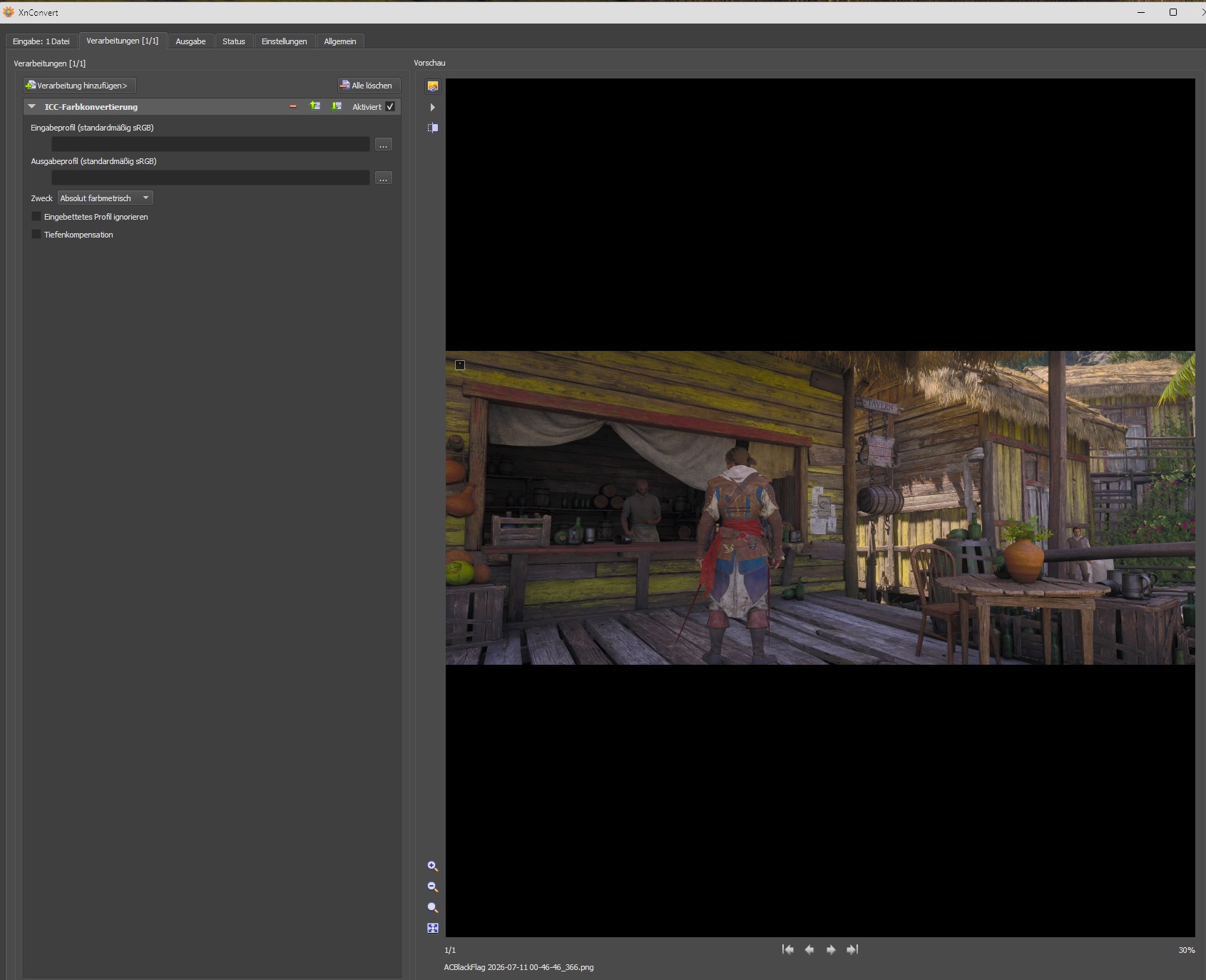Screen dimensions: 1206x980
Task: Browse for Ausgabeprofil file
Action: tap(384, 178)
